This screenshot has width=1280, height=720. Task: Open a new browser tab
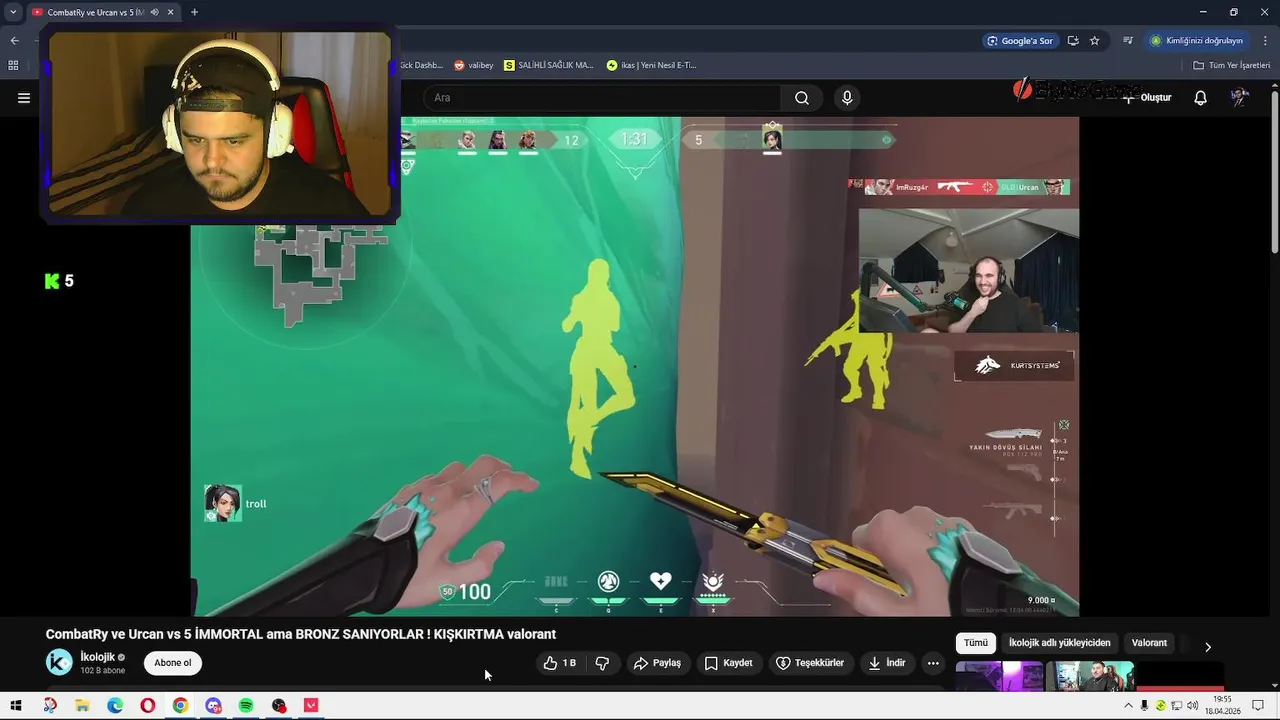click(x=194, y=12)
